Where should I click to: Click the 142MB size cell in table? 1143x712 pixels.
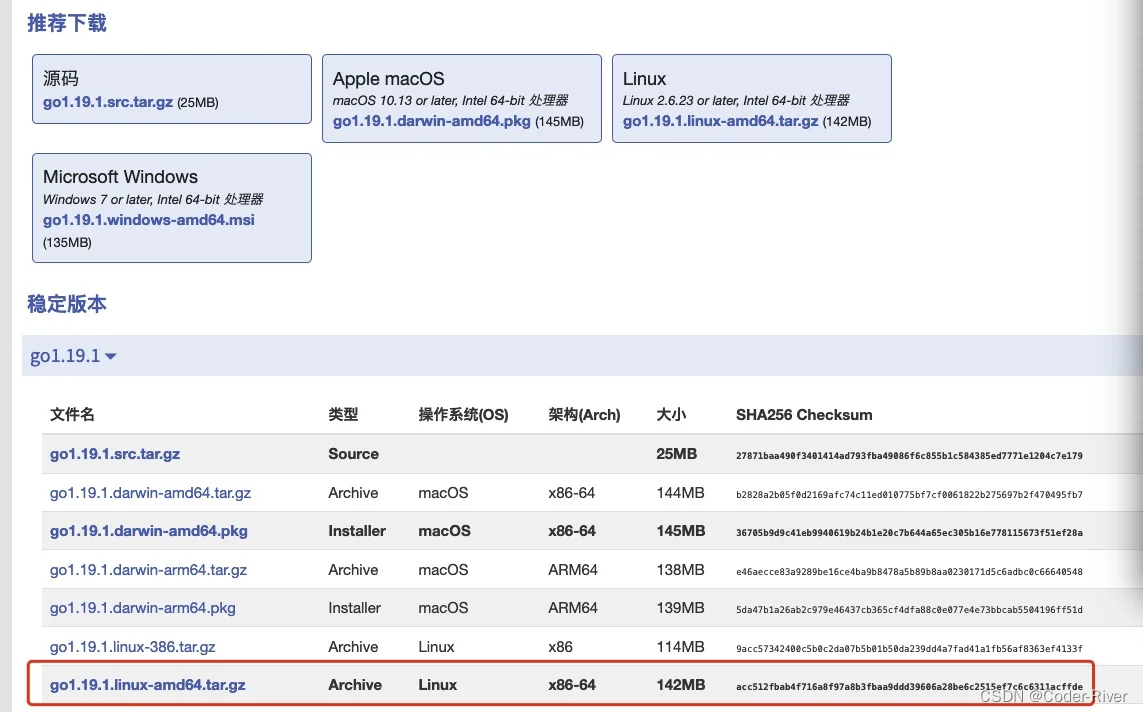[681, 685]
